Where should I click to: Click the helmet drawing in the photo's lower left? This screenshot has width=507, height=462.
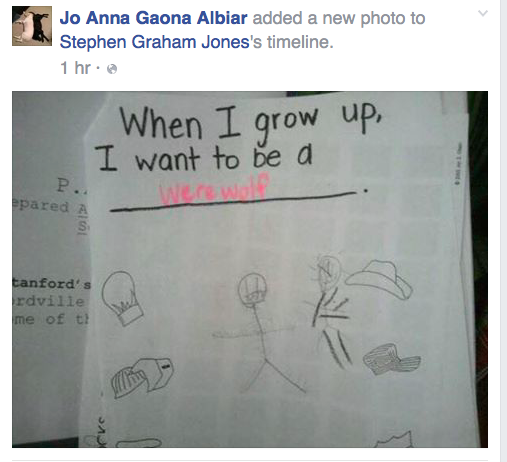point(142,377)
